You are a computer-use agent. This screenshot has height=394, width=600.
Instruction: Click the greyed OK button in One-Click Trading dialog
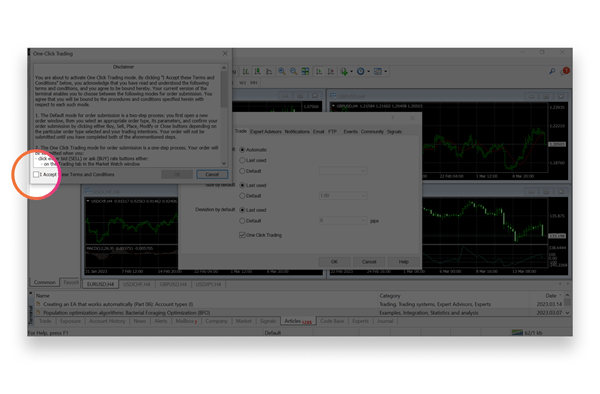(177, 174)
